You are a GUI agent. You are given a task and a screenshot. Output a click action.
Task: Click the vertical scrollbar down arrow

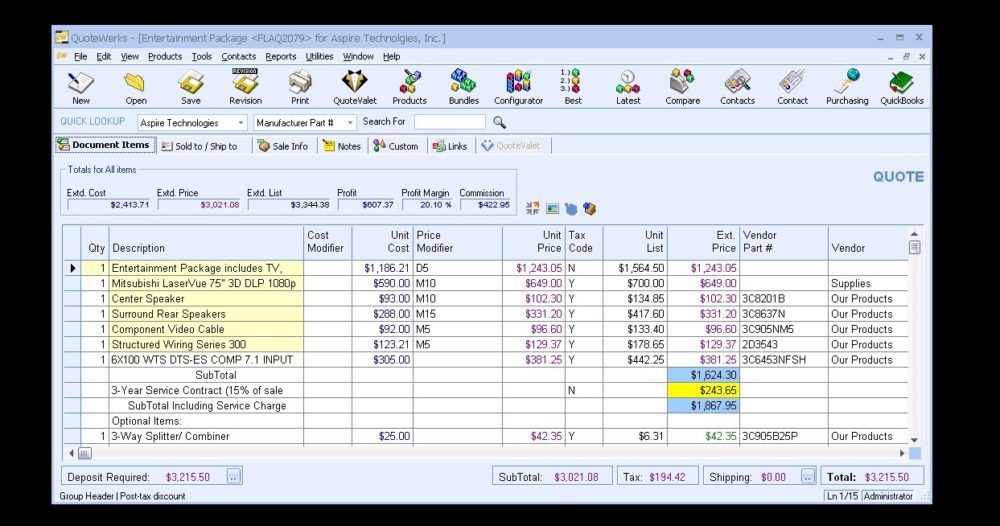[914, 439]
